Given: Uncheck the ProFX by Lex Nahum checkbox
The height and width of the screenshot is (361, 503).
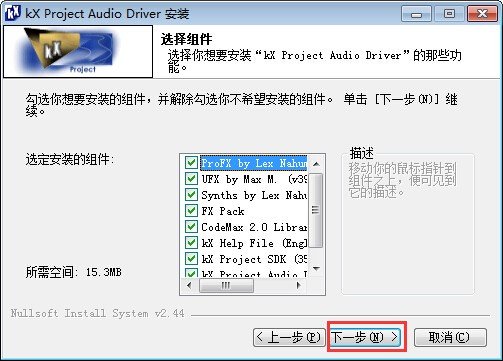Looking at the screenshot, I should pos(191,163).
